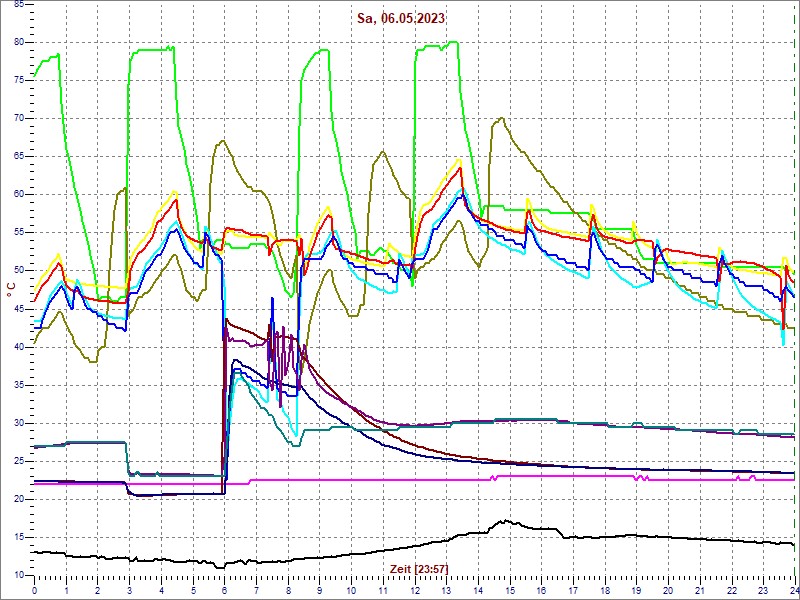Select hour 4 on the time axis
This screenshot has width=800, height=600.
coord(161,590)
